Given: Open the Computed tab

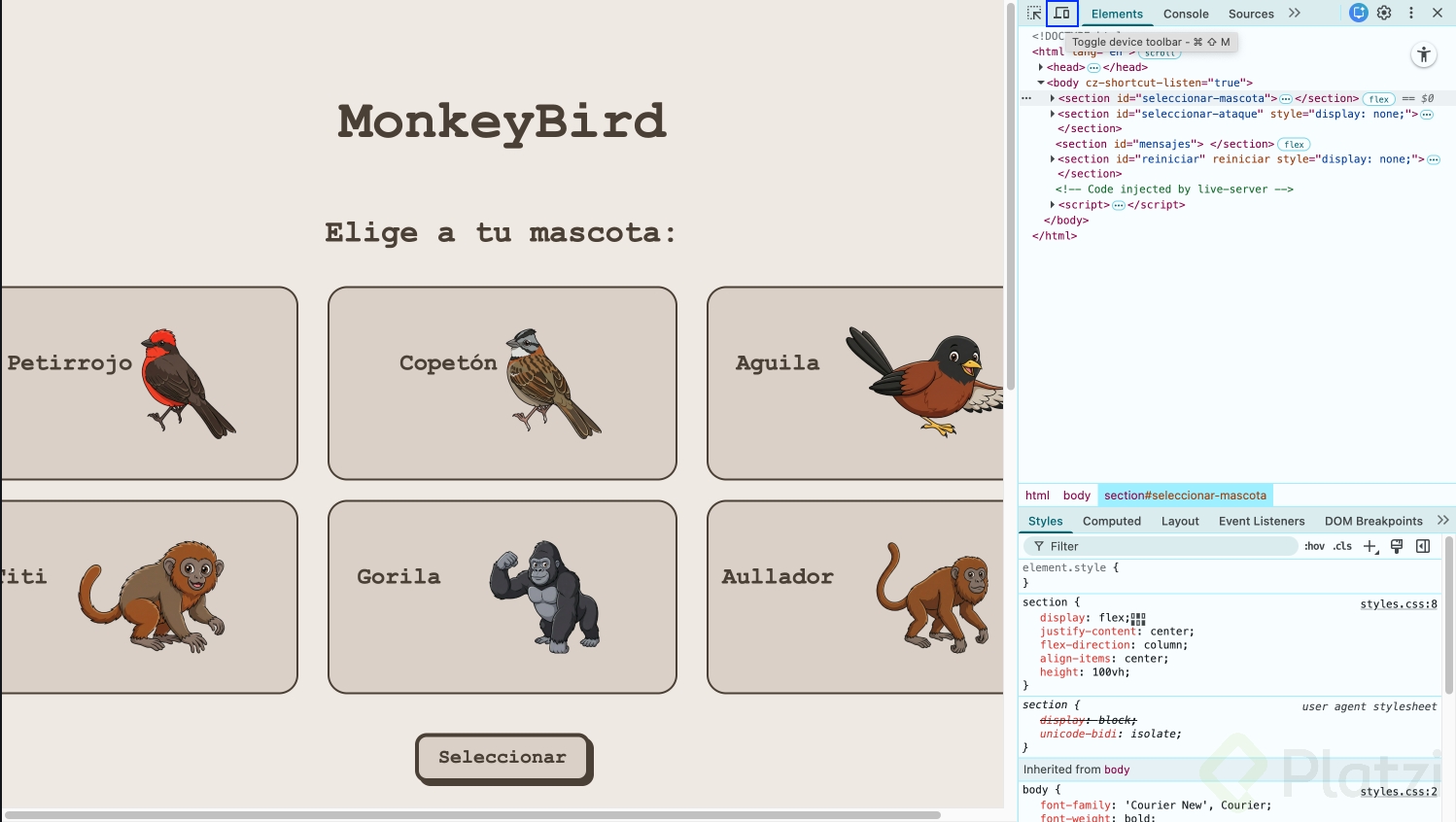Looking at the screenshot, I should [x=1112, y=521].
